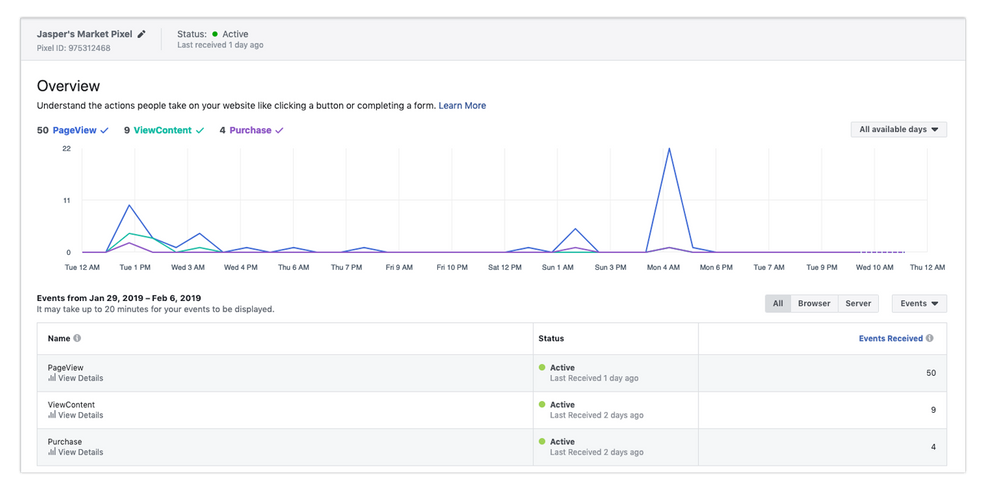The image size is (999, 485).
Task: Click info icon beside Events Received header
Action: point(930,338)
